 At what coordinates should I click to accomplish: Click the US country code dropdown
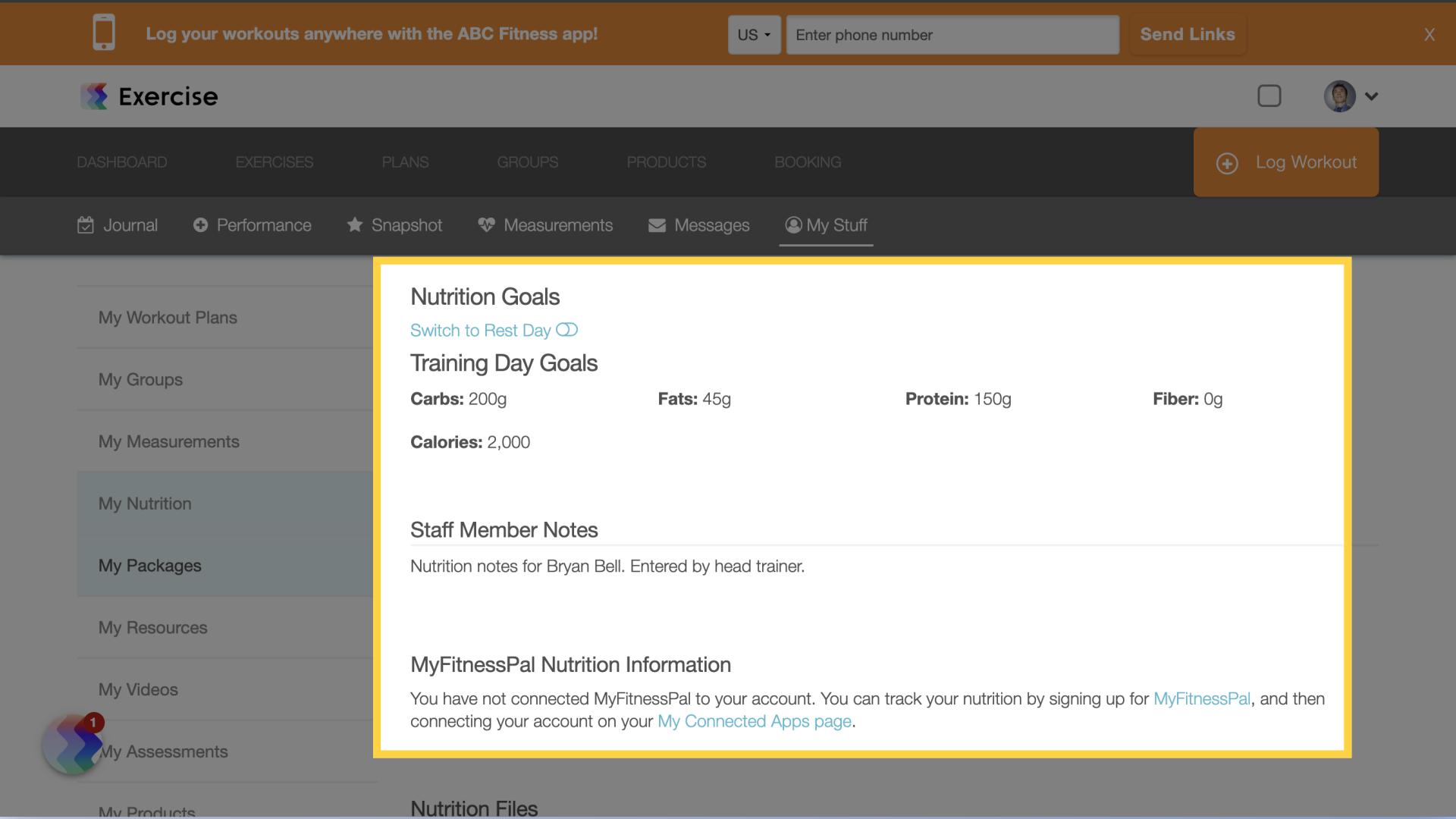point(753,34)
